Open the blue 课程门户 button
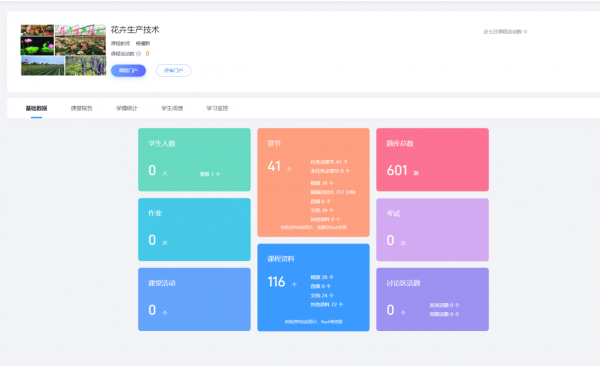Image resolution: width=600 pixels, height=366 pixels. point(129,70)
